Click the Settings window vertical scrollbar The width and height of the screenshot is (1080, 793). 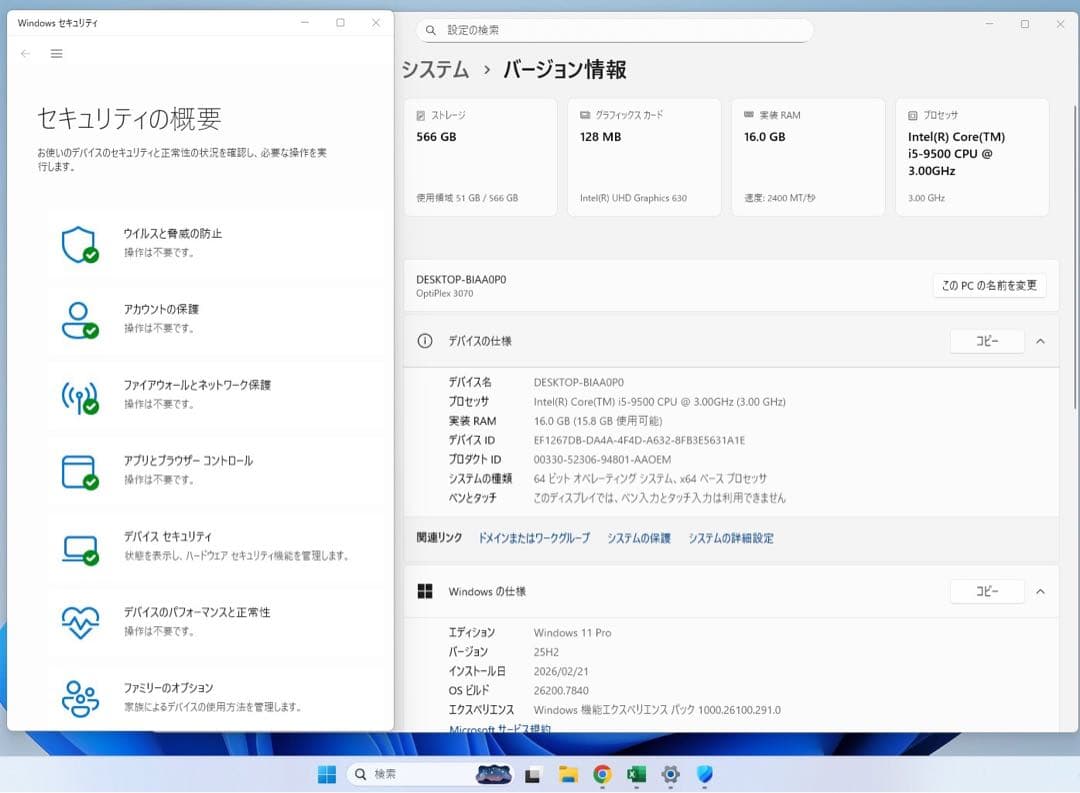coord(1074,257)
